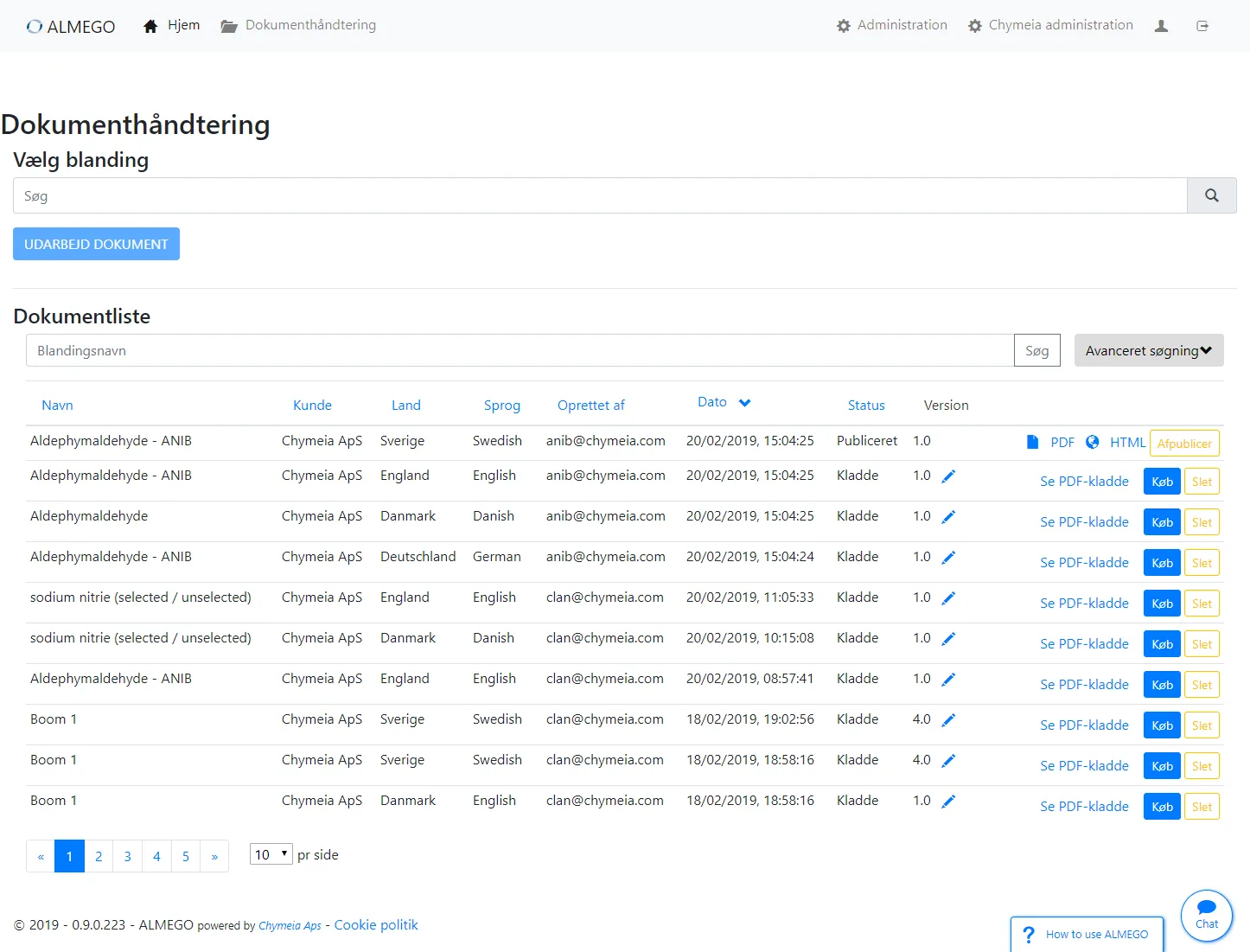This screenshot has width=1250, height=952.
Task: Go to next pagination page »
Action: pyautogui.click(x=214, y=856)
